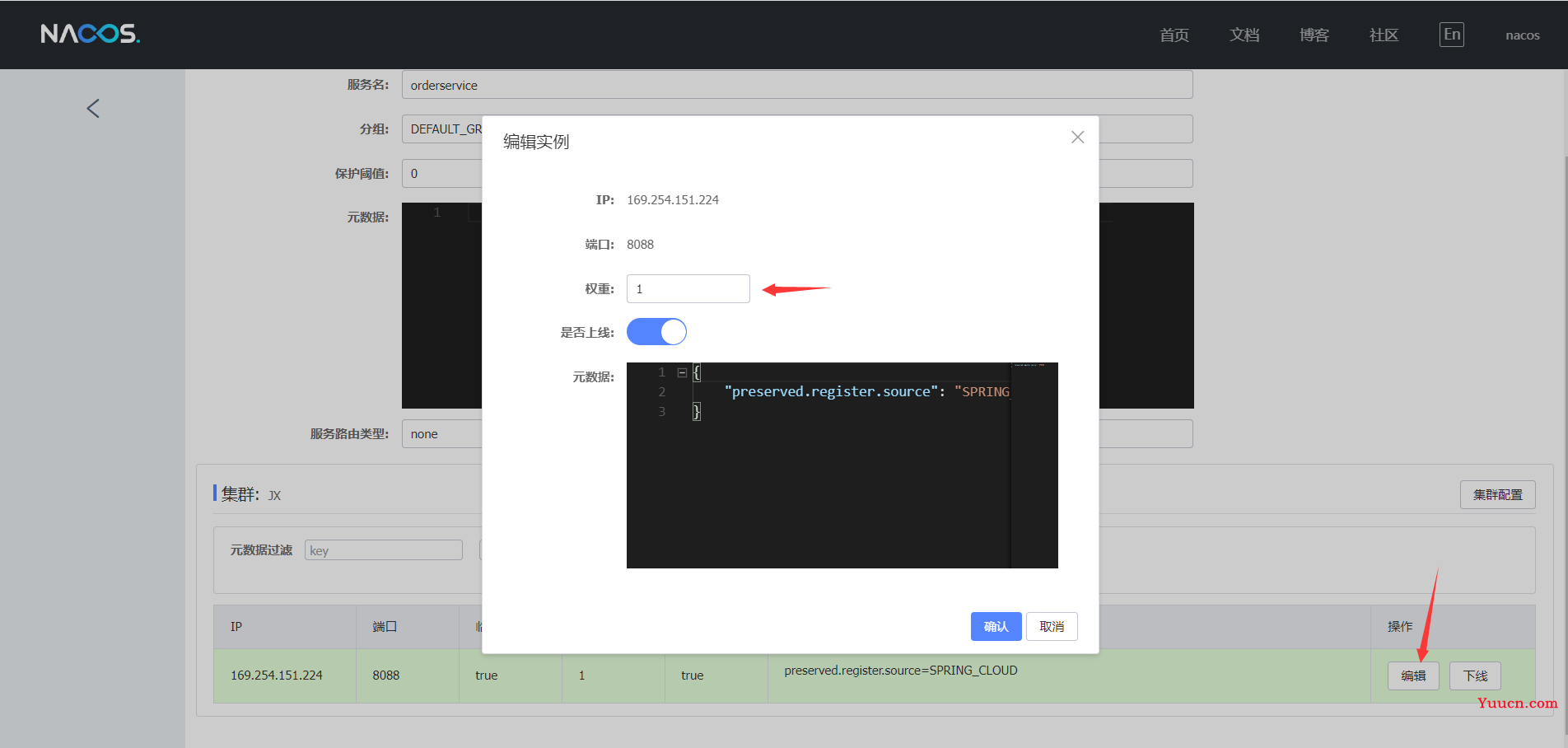Image resolution: width=1568 pixels, height=748 pixels.
Task: Open the nacos user menu
Action: click(1523, 35)
